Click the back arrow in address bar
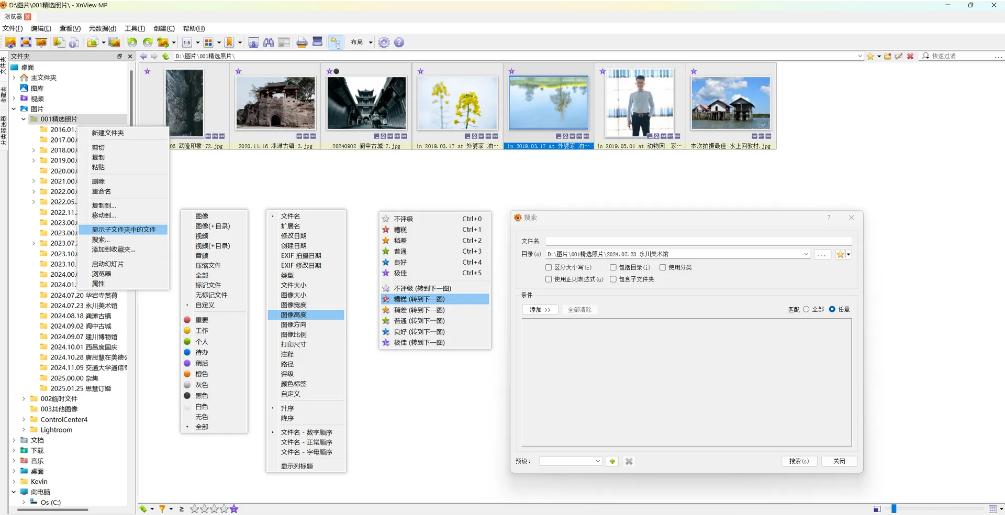 click(144, 56)
